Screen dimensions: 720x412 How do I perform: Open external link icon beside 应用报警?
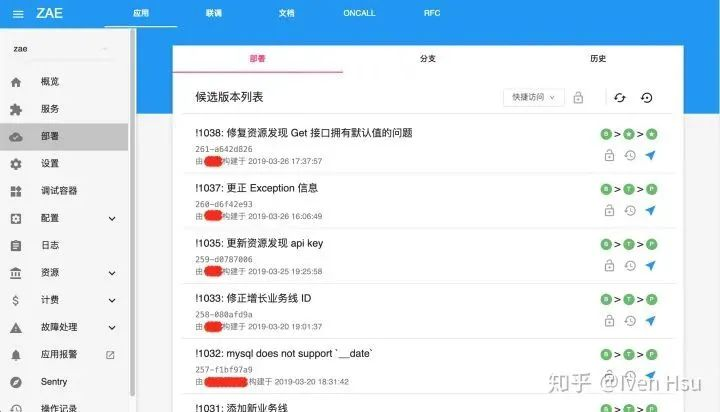(110, 355)
